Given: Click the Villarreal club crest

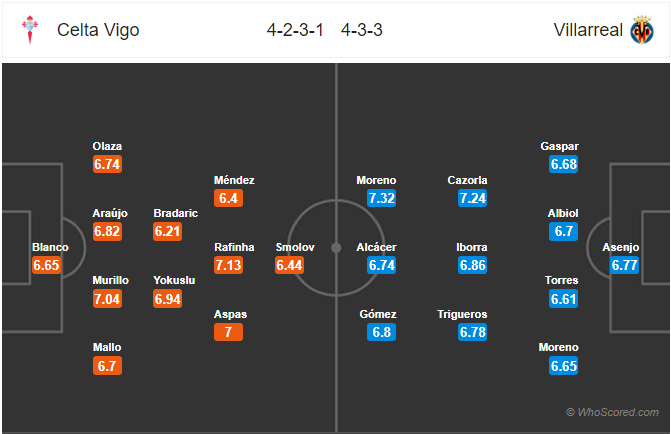Looking at the screenshot, I should (x=641, y=30).
